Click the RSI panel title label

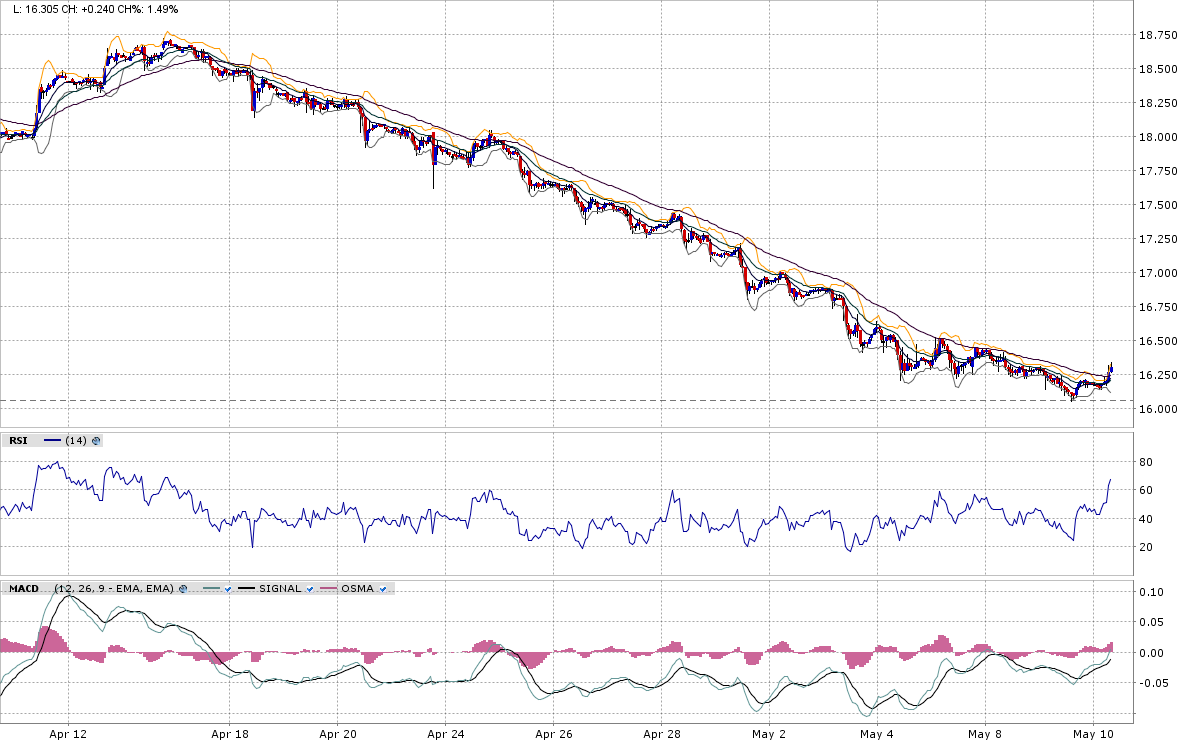point(18,440)
